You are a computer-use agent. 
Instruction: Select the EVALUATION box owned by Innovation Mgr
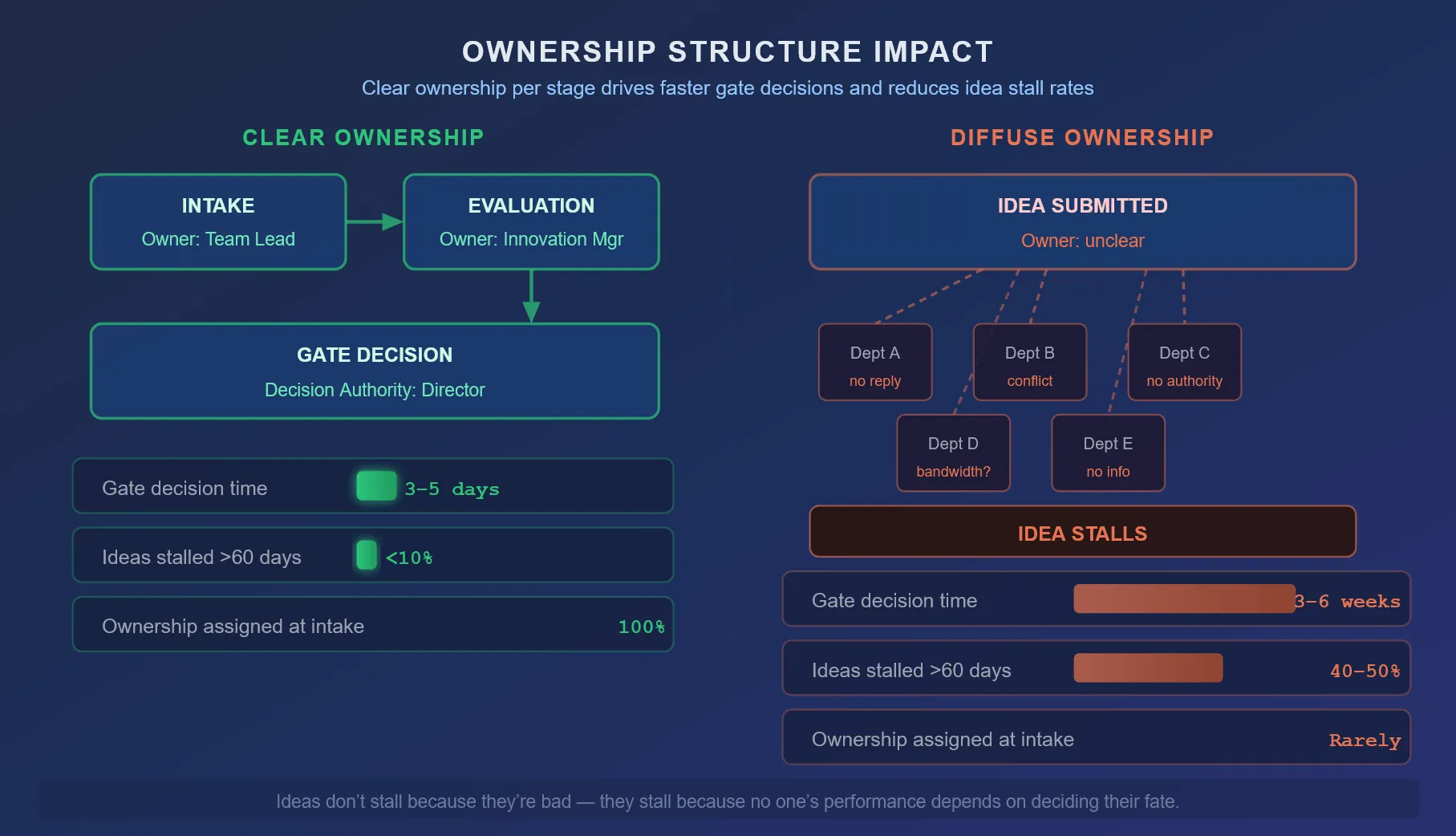[531, 222]
